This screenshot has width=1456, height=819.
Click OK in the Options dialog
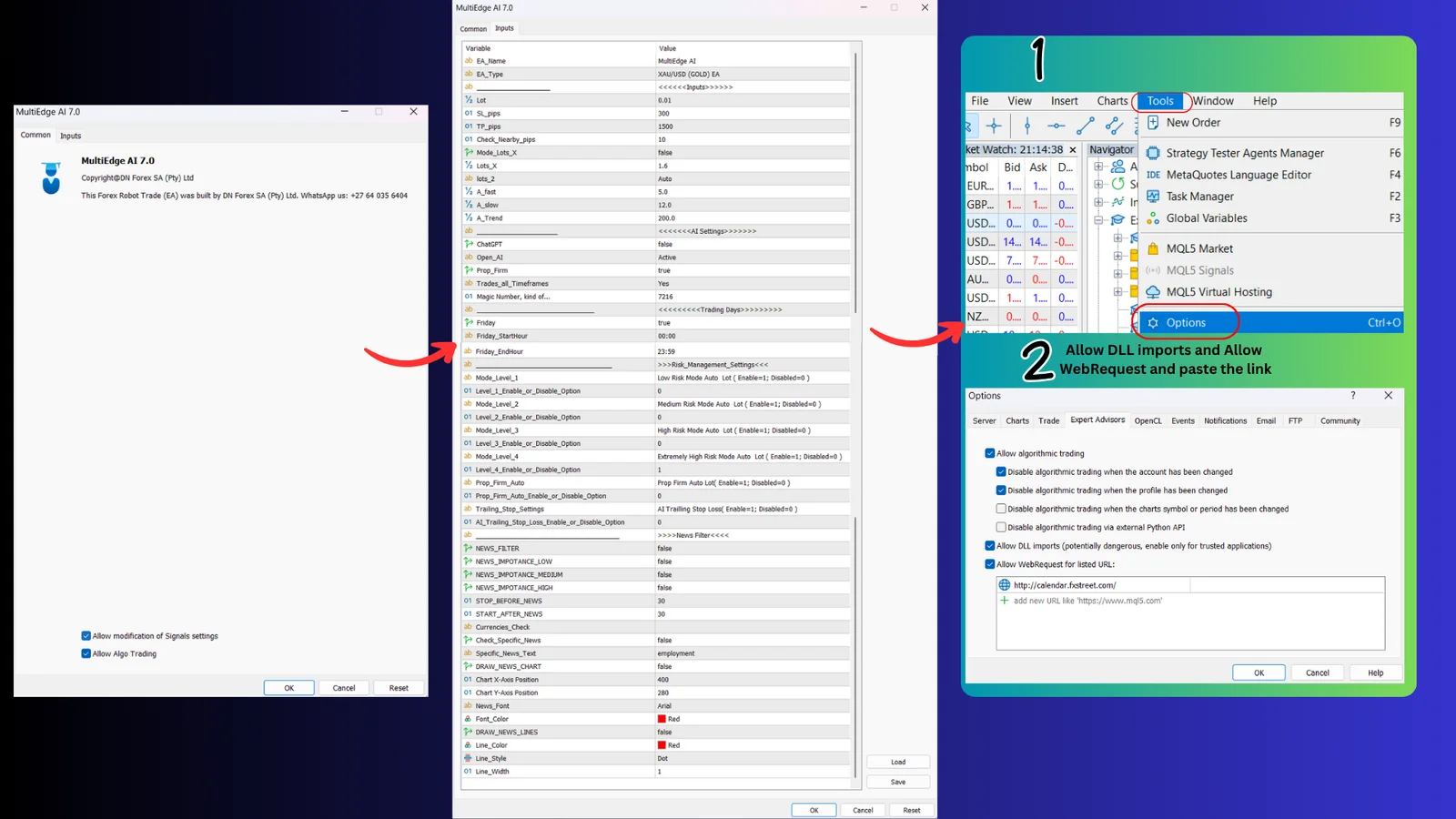[1259, 672]
